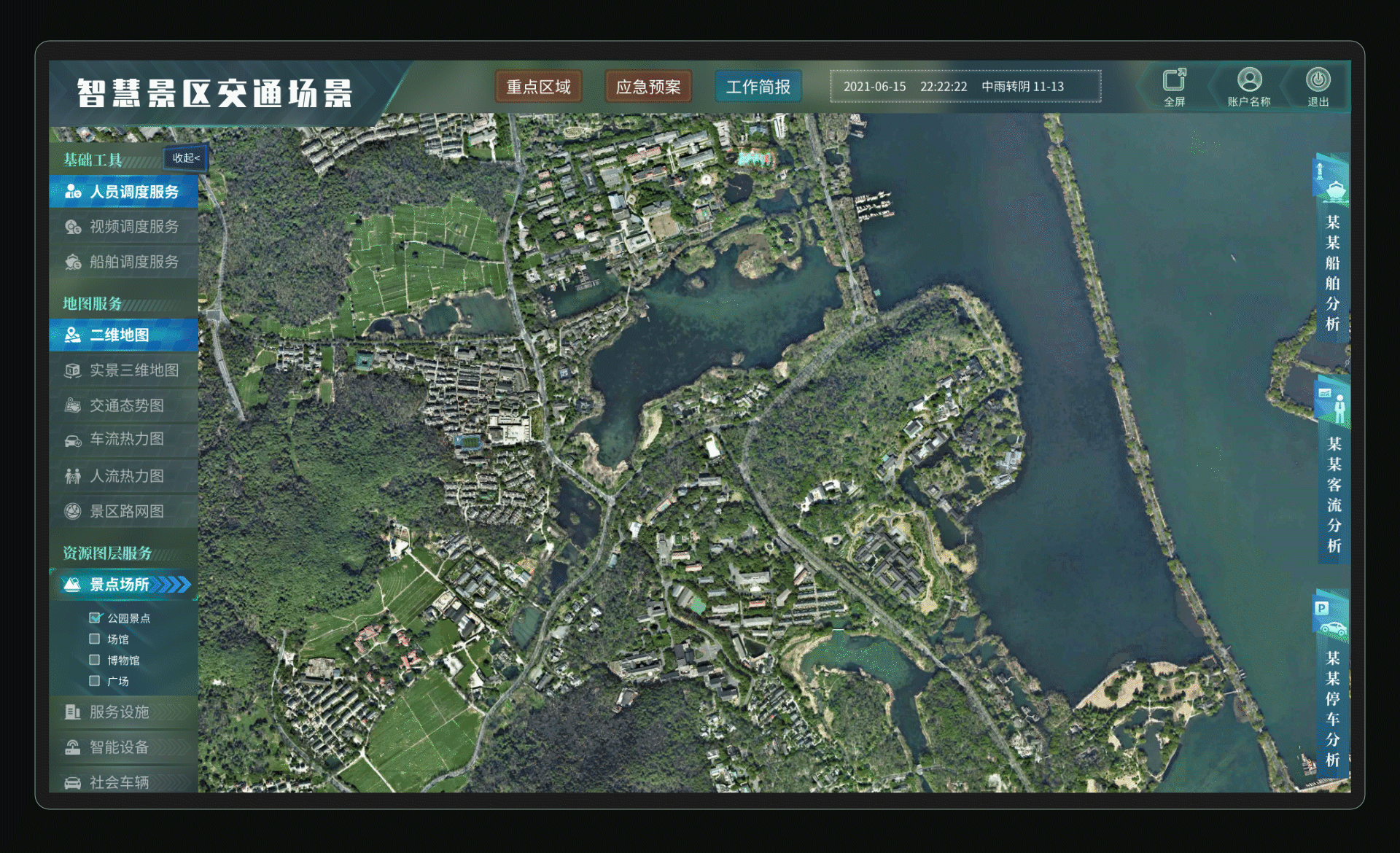This screenshot has height=853, width=1400.
Task: Open the account 账户名称 avatar icon
Action: click(1249, 79)
